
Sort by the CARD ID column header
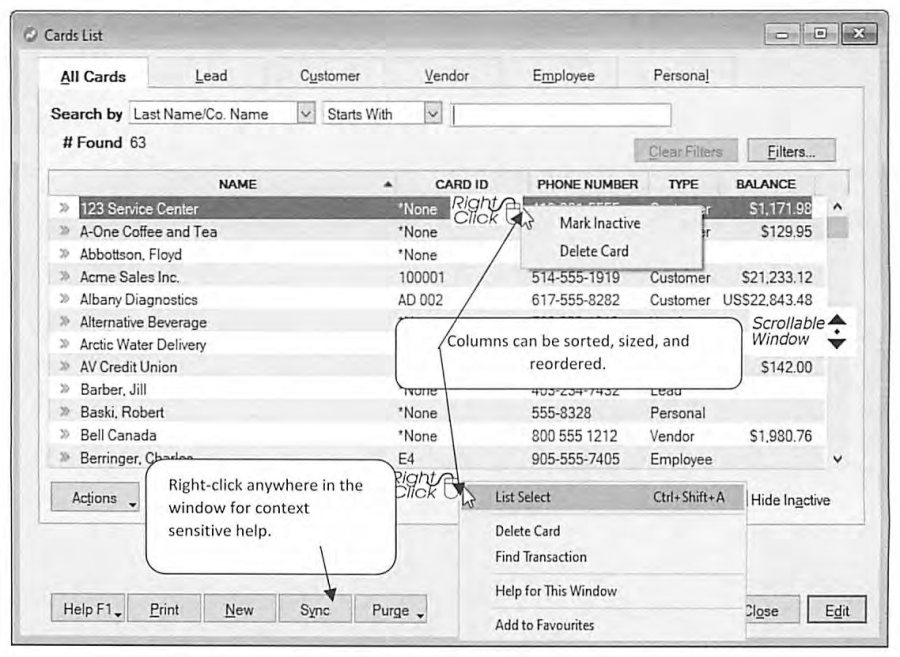click(x=461, y=184)
